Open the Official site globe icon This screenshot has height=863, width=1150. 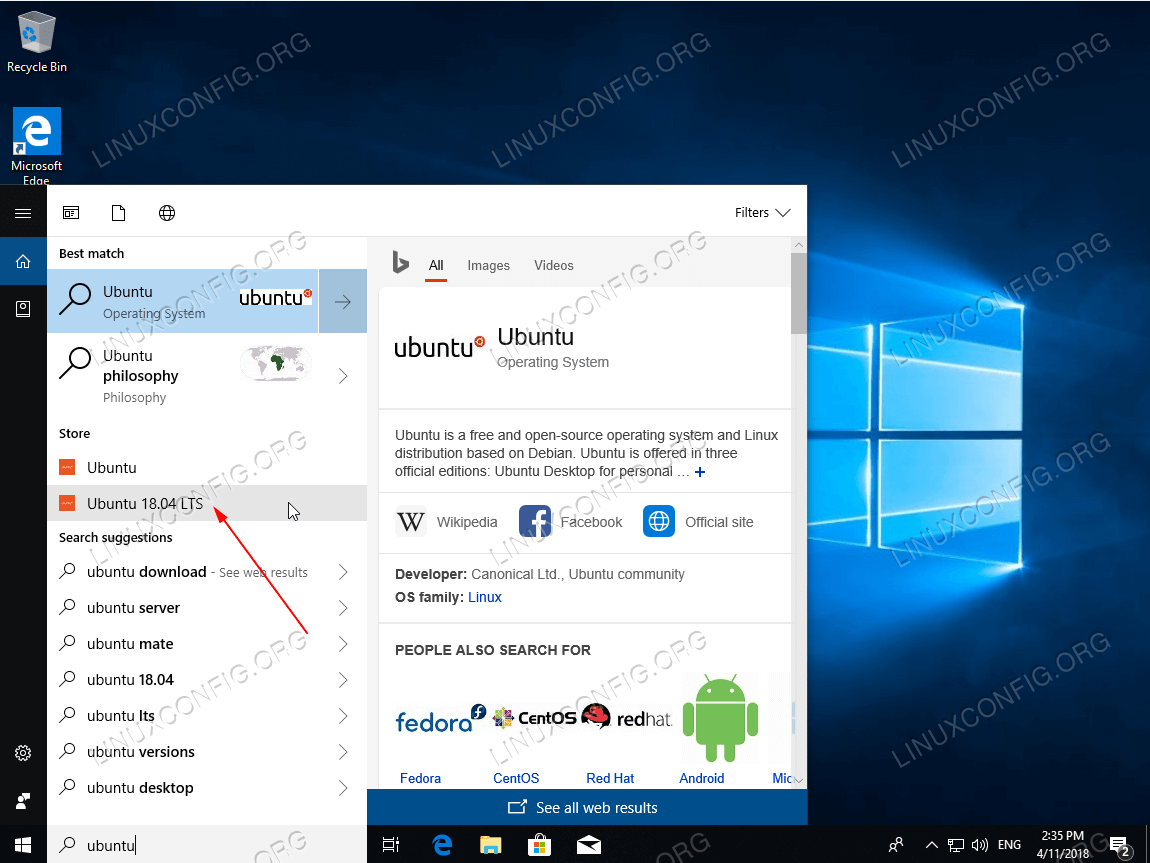659,521
